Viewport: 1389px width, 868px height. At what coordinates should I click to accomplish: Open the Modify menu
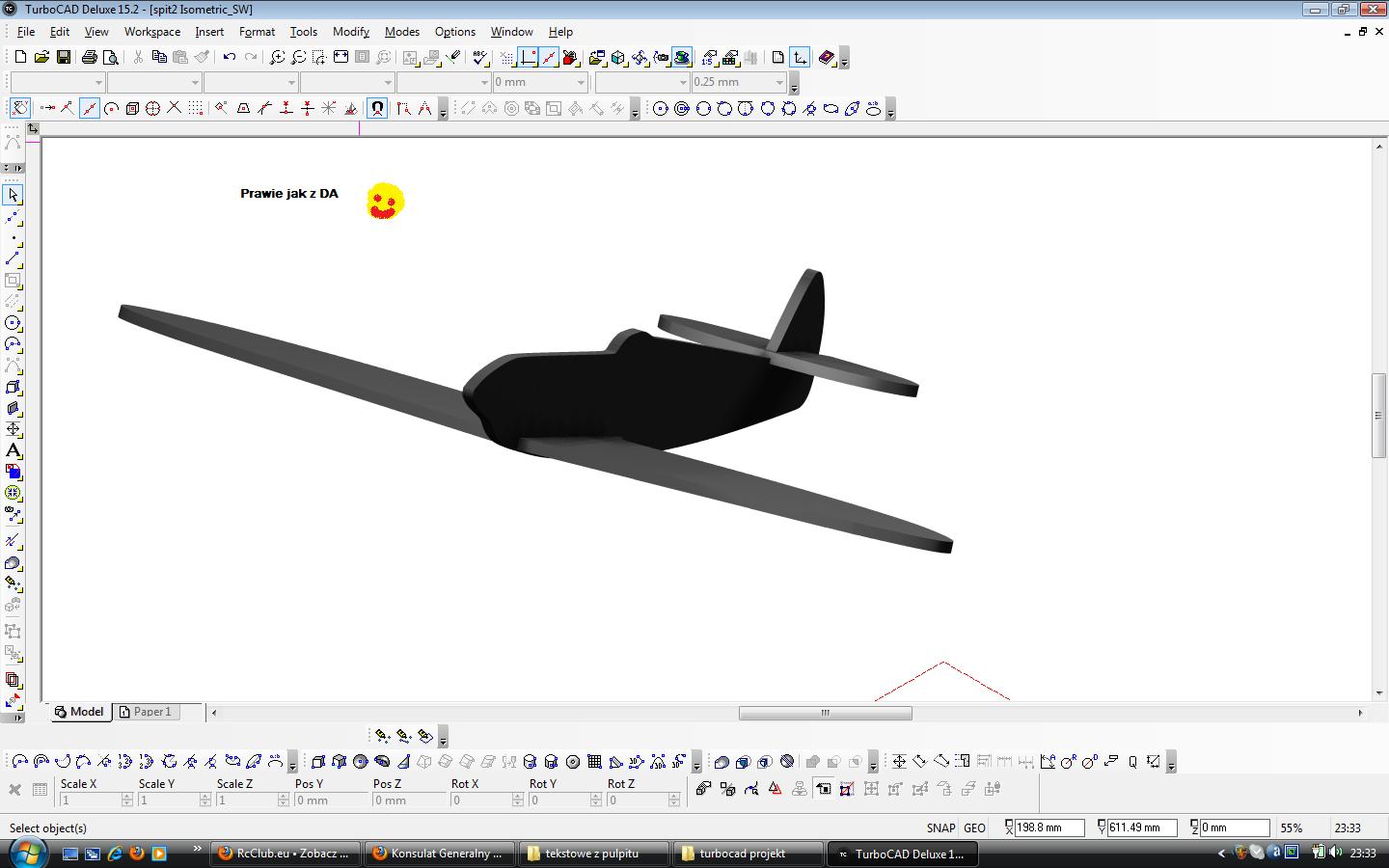point(351,32)
